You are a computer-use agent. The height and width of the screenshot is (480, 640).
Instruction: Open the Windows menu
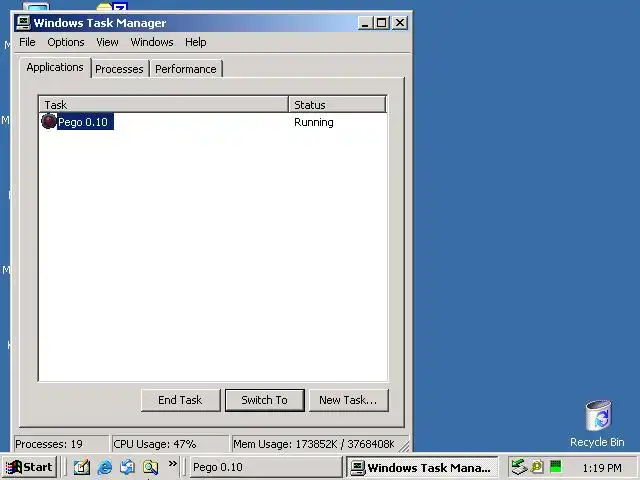[152, 42]
